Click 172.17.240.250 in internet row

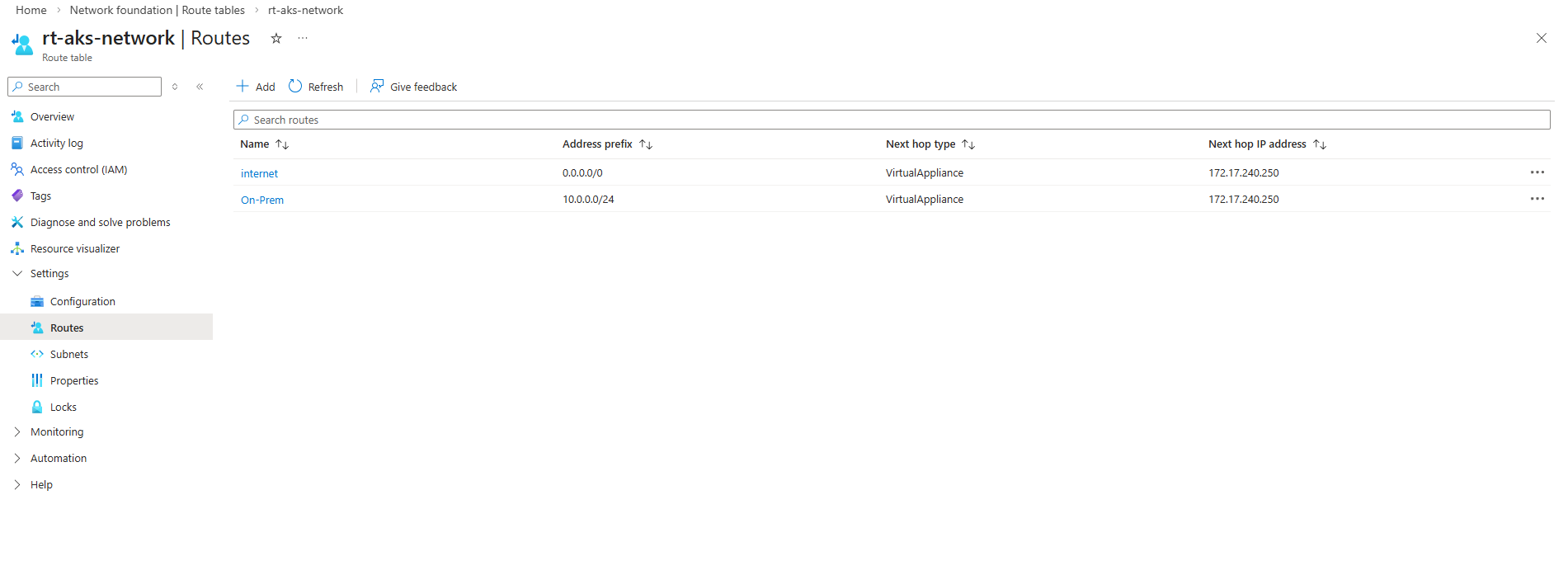click(x=1244, y=172)
